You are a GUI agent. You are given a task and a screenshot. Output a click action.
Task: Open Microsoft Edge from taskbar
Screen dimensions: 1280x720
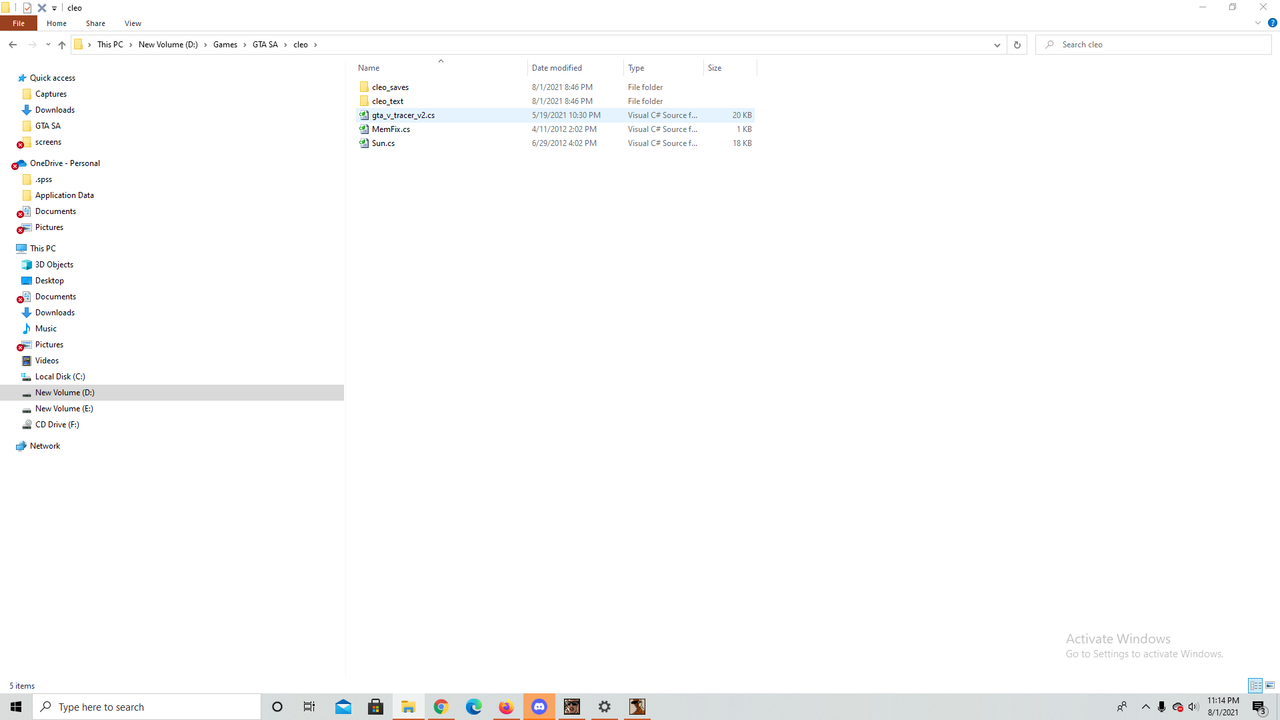point(474,707)
